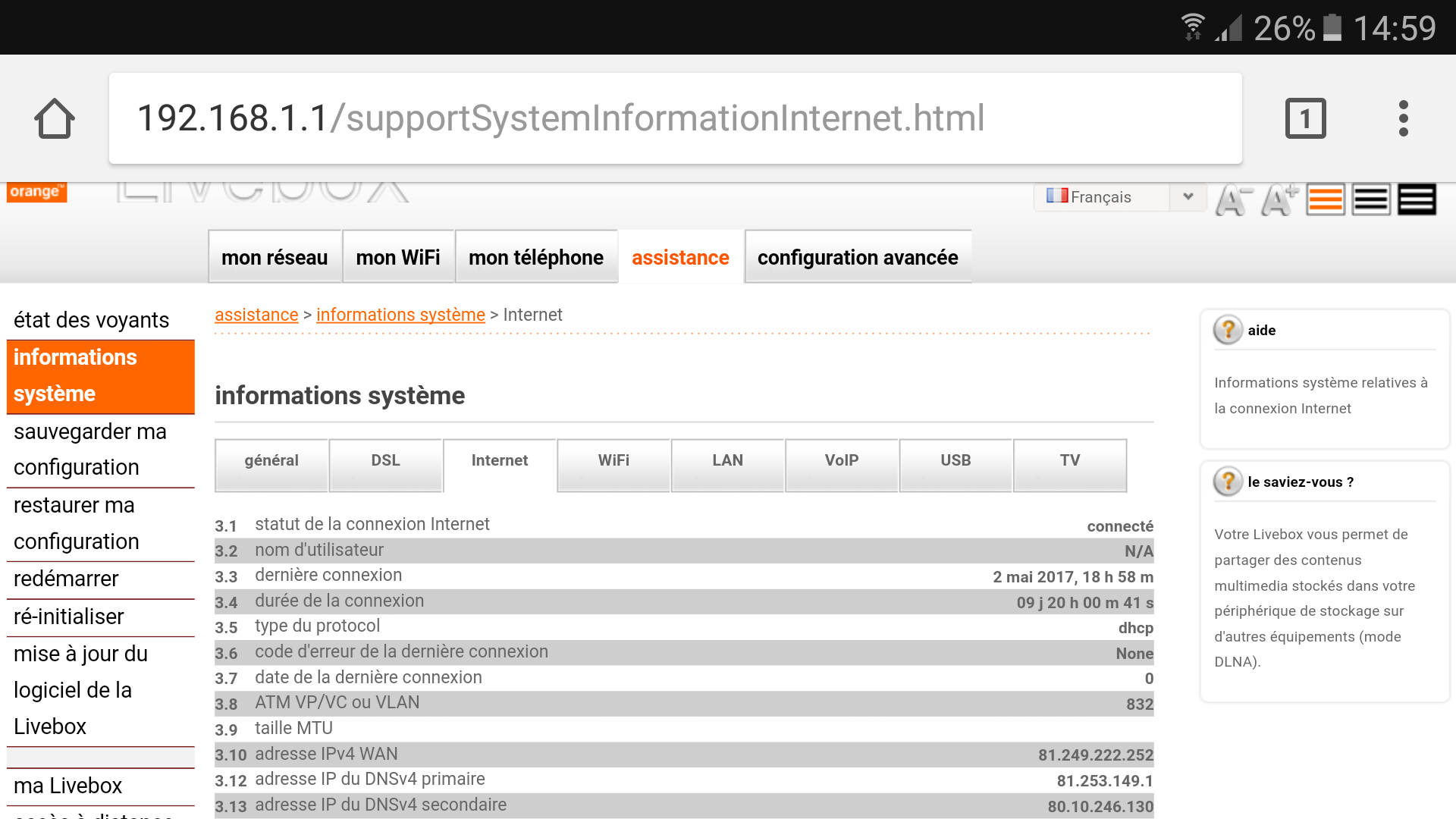
Task: Click the aide help question mark icon
Action: (x=1228, y=330)
